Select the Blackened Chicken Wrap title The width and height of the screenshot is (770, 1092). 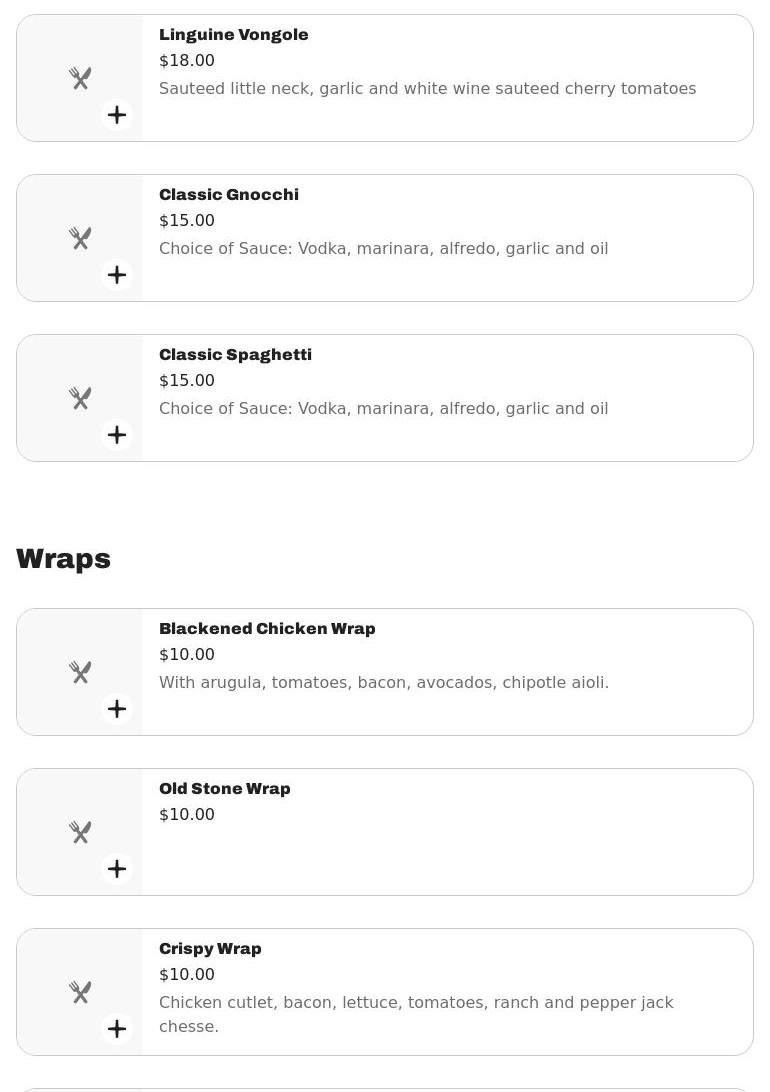(x=267, y=628)
